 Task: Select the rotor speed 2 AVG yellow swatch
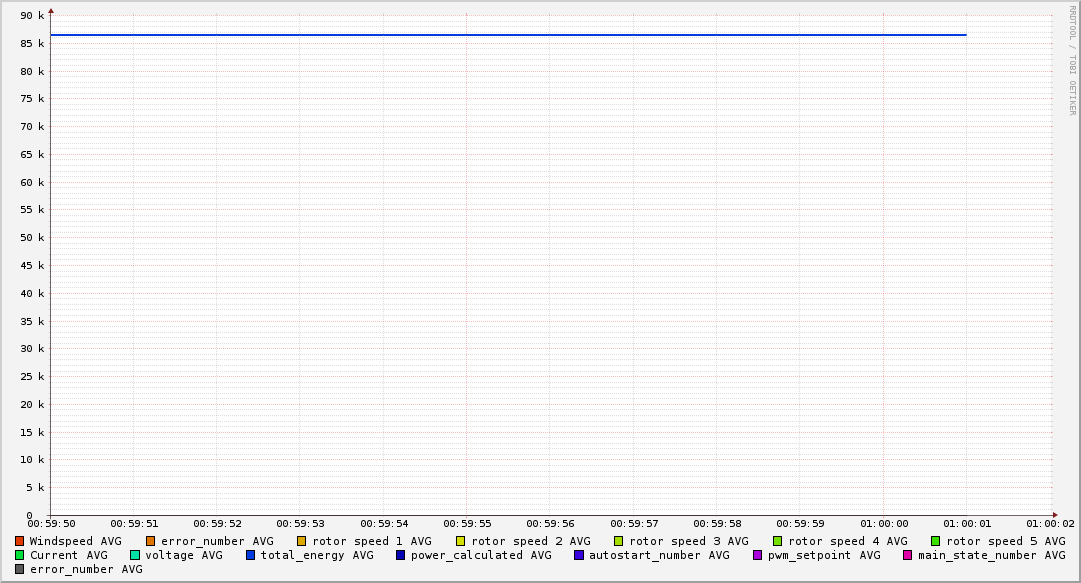[x=460, y=541]
